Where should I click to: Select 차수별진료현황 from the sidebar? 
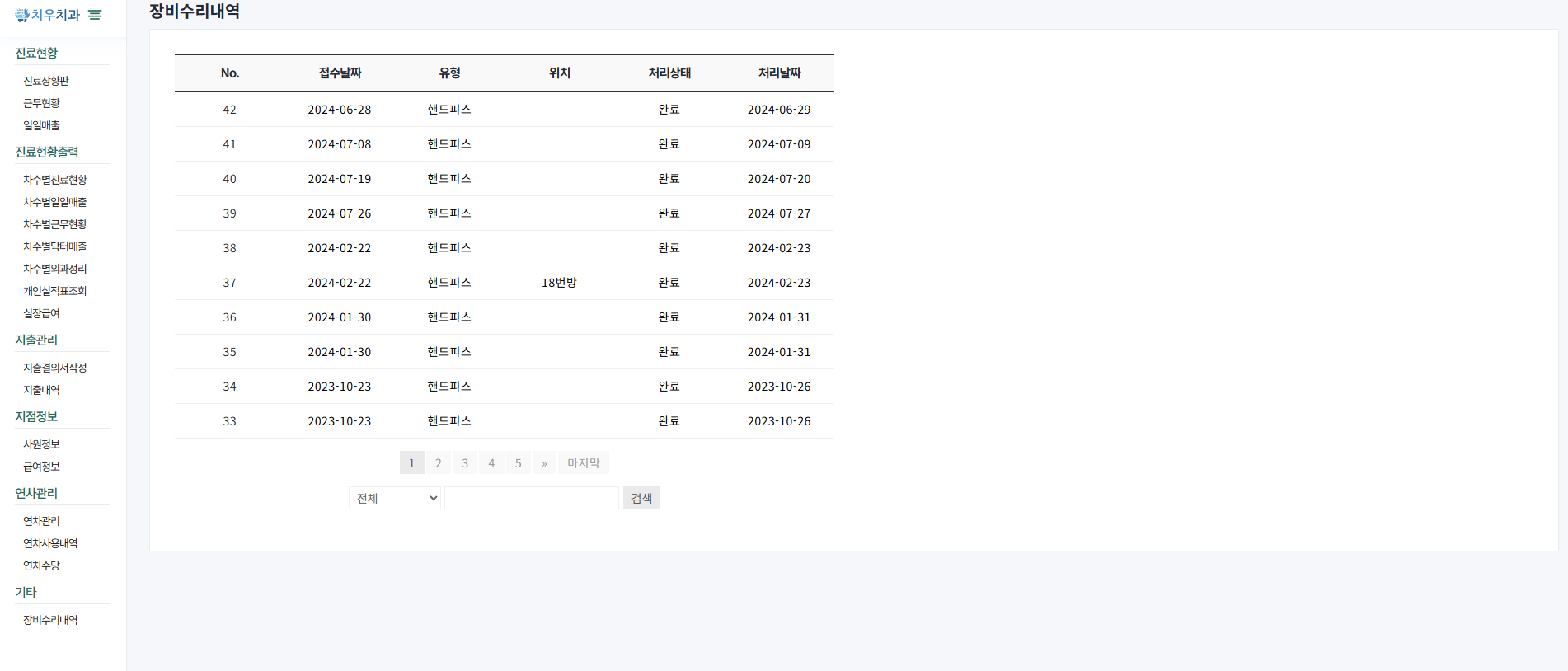[54, 180]
